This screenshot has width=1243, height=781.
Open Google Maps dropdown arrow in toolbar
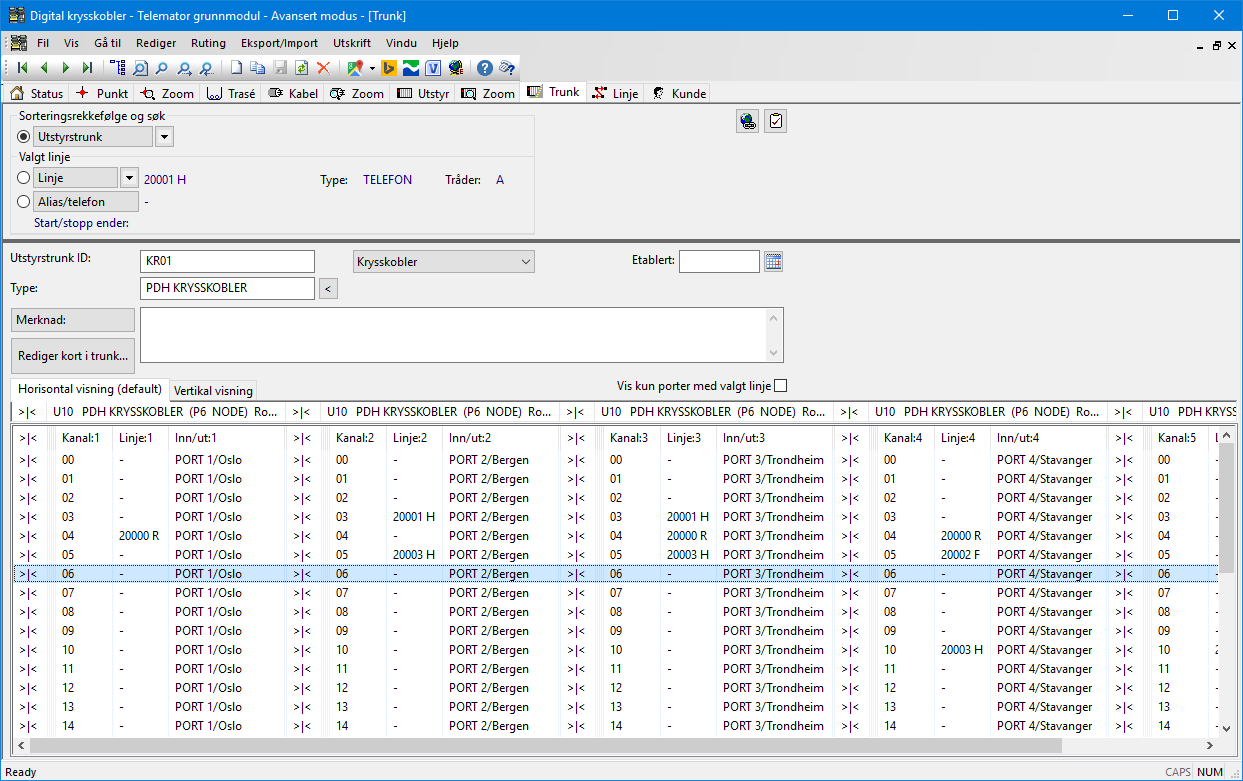point(372,68)
